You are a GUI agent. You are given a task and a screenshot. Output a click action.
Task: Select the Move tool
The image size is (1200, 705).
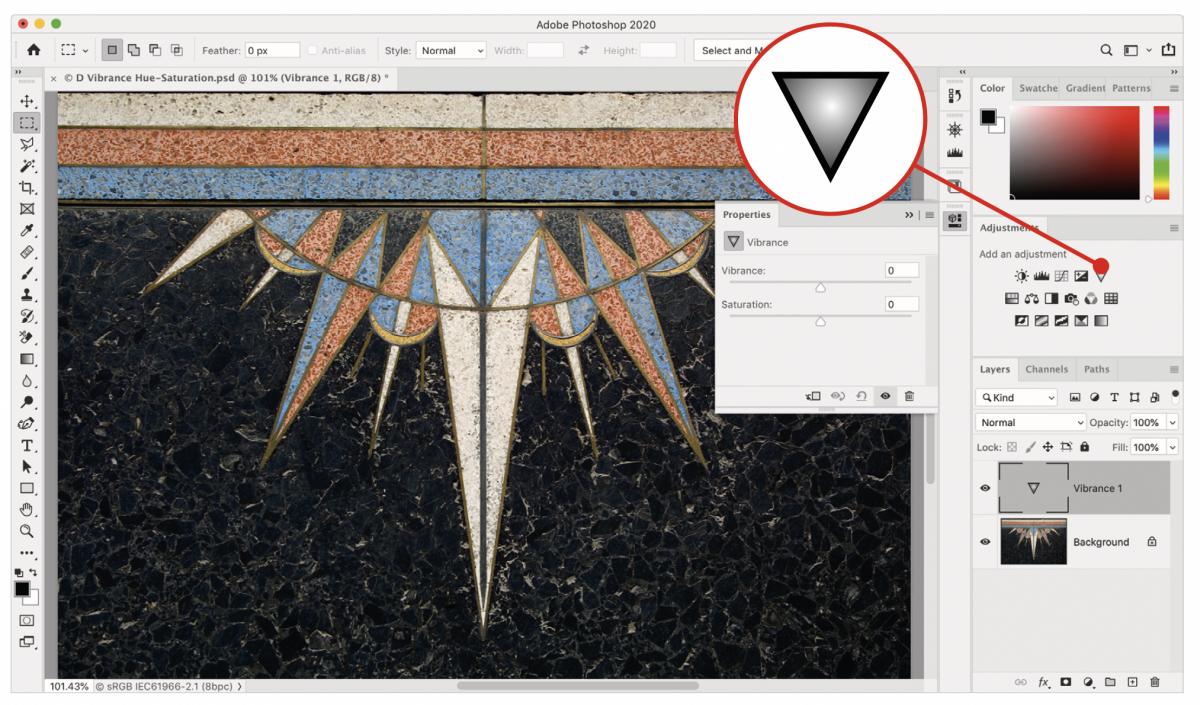coord(27,102)
